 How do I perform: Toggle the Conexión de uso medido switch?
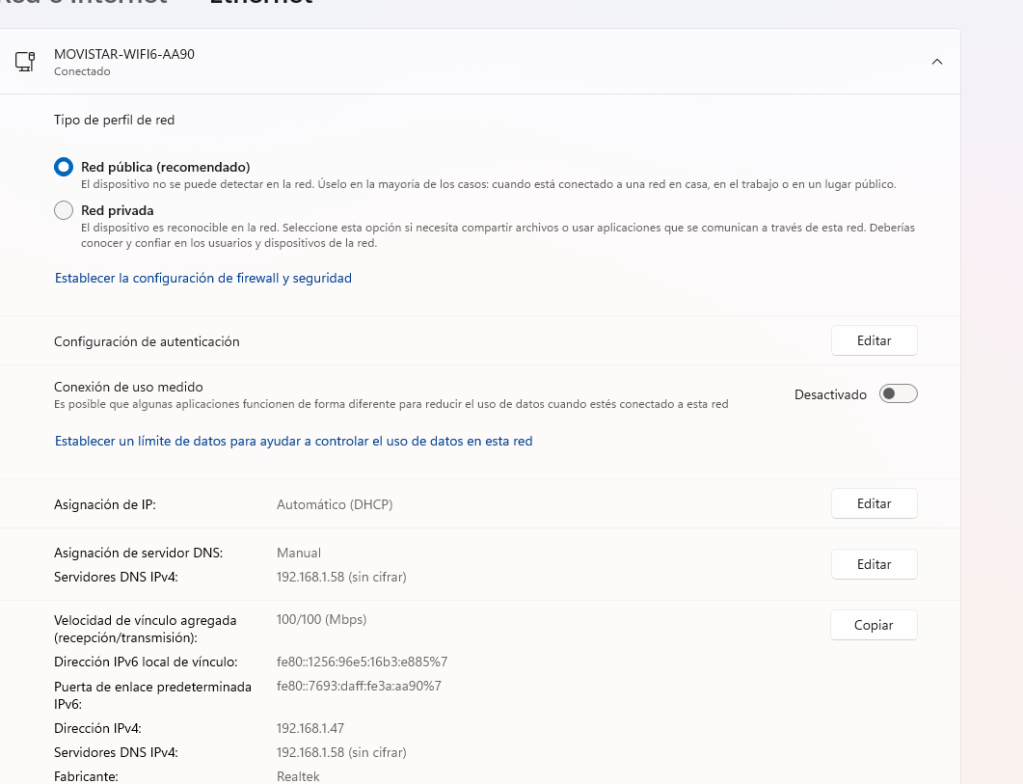[x=897, y=394]
